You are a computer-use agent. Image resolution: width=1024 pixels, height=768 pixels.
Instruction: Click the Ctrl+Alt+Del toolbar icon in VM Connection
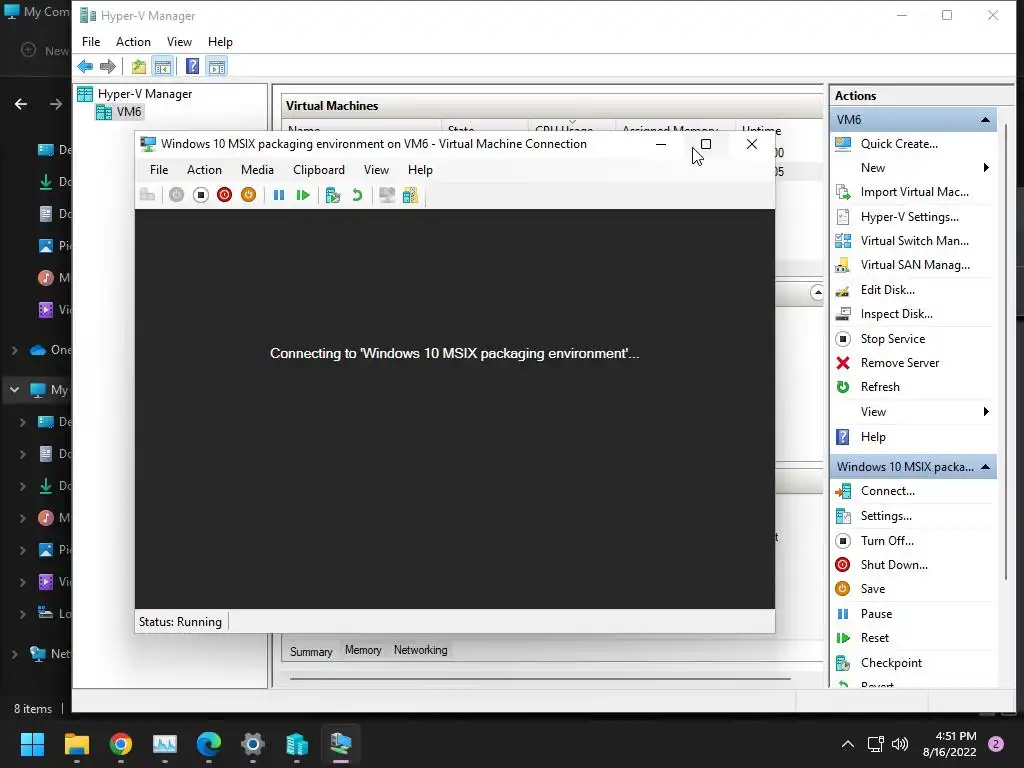[x=148, y=195]
